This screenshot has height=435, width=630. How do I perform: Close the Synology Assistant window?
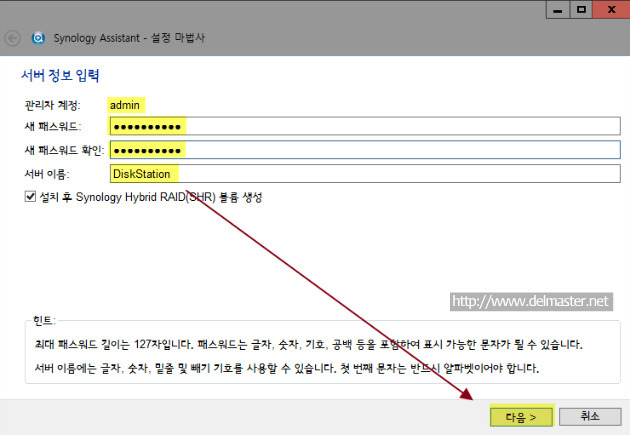(x=611, y=9)
